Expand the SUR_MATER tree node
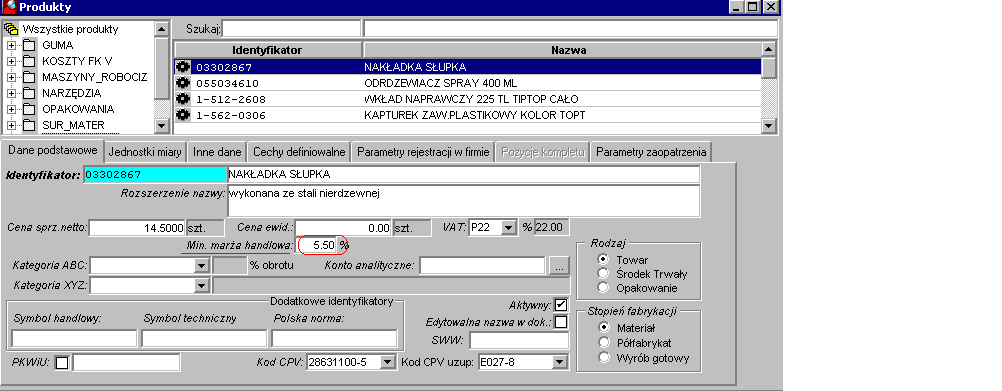 coord(11,125)
